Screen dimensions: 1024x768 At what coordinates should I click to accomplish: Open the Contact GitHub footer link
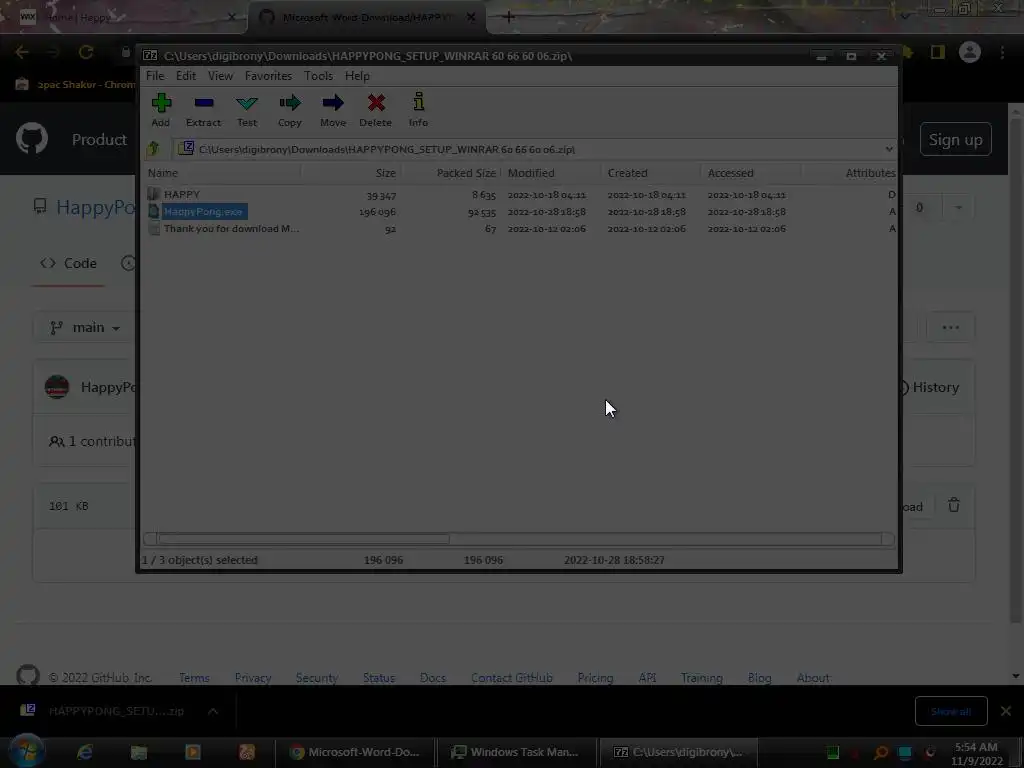(x=511, y=678)
